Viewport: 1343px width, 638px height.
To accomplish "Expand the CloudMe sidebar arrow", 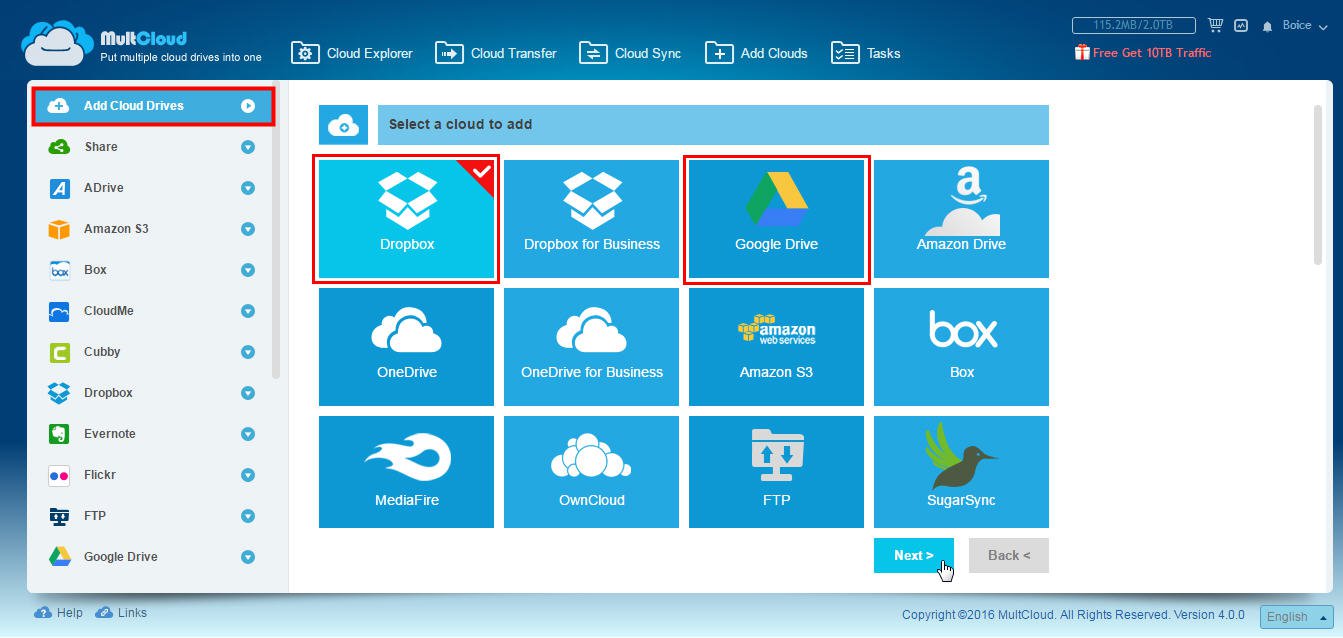I will point(248,311).
